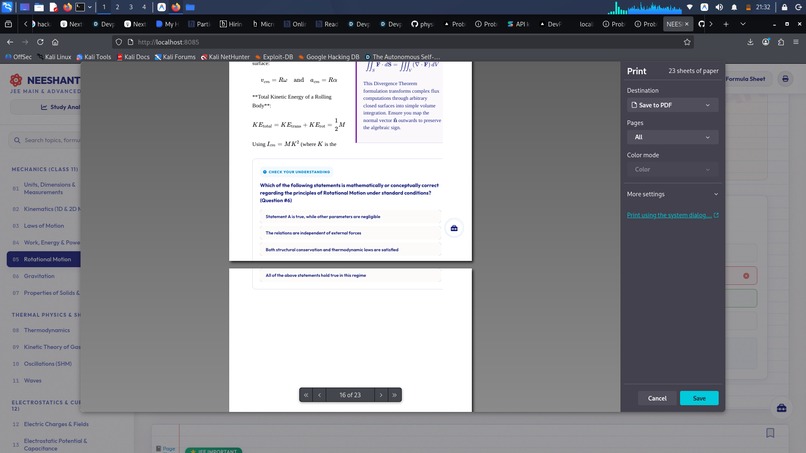The height and width of the screenshot is (453, 806).
Task: Open a new browser tab
Action: 726,24
